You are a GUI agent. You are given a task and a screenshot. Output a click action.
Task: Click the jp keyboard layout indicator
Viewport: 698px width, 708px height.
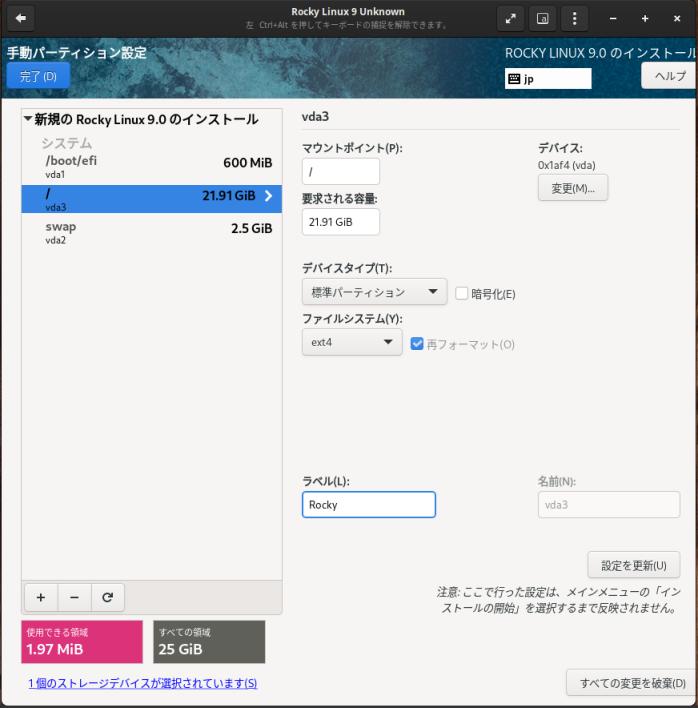pyautogui.click(x=548, y=79)
